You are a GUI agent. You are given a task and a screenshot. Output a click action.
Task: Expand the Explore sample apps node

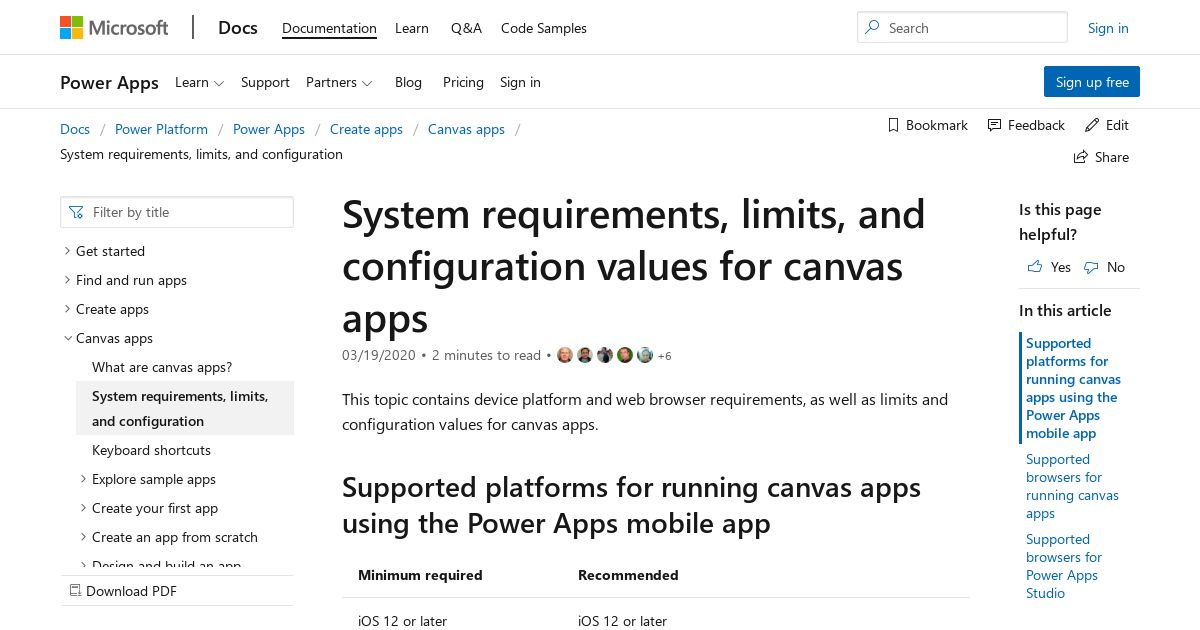pyautogui.click(x=83, y=479)
